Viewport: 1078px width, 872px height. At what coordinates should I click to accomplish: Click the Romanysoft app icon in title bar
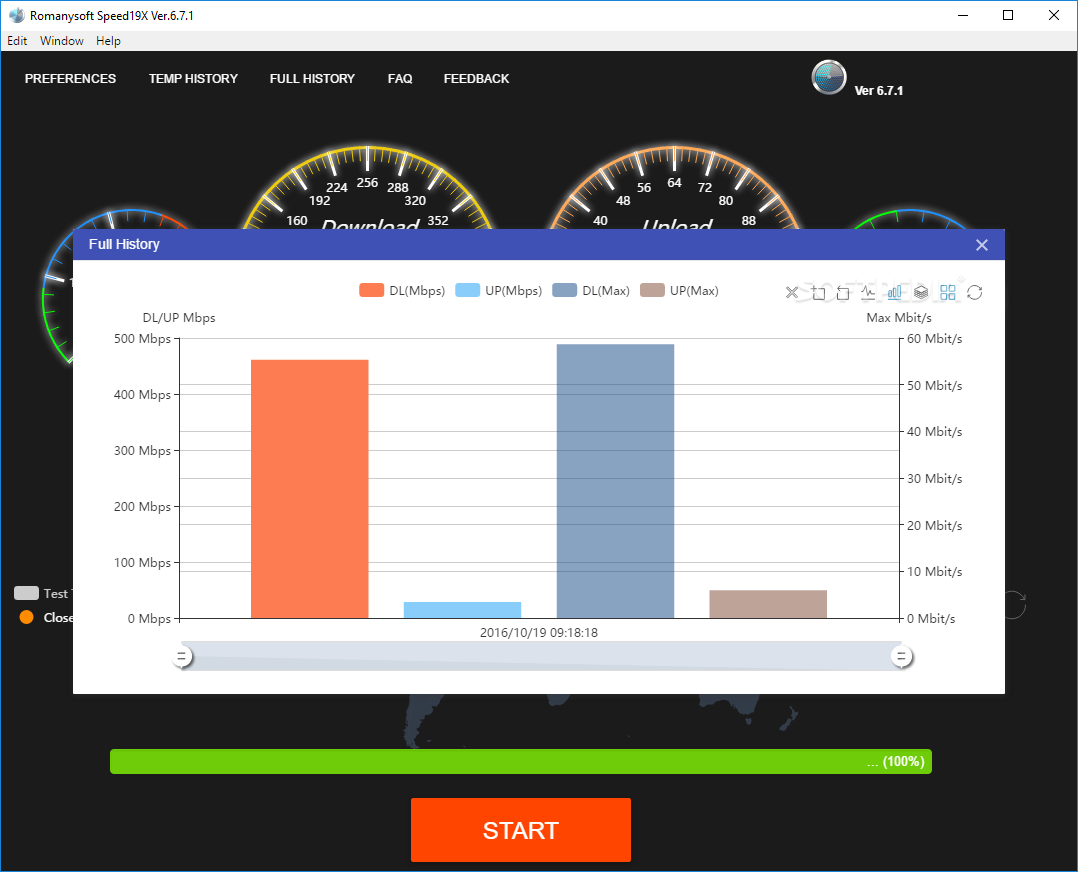(16, 15)
